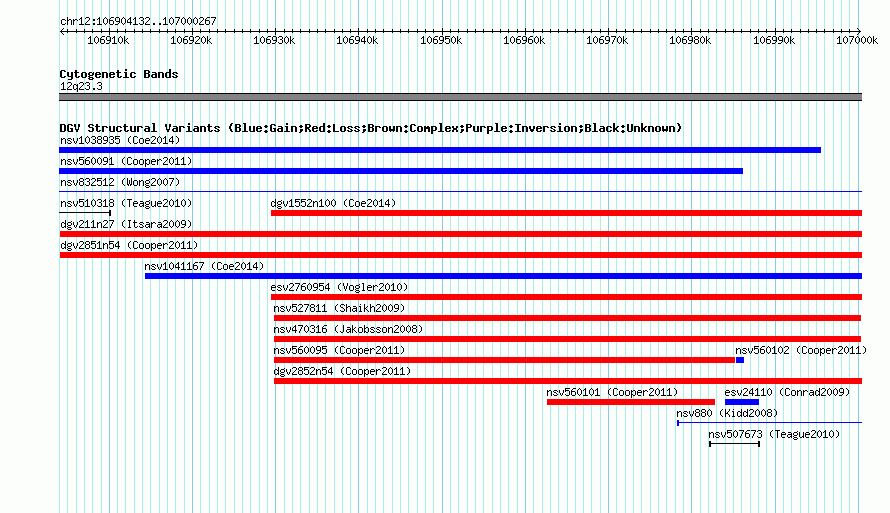
Task: Click the nsv1038935 (Coe2014) label
Action: (120, 140)
